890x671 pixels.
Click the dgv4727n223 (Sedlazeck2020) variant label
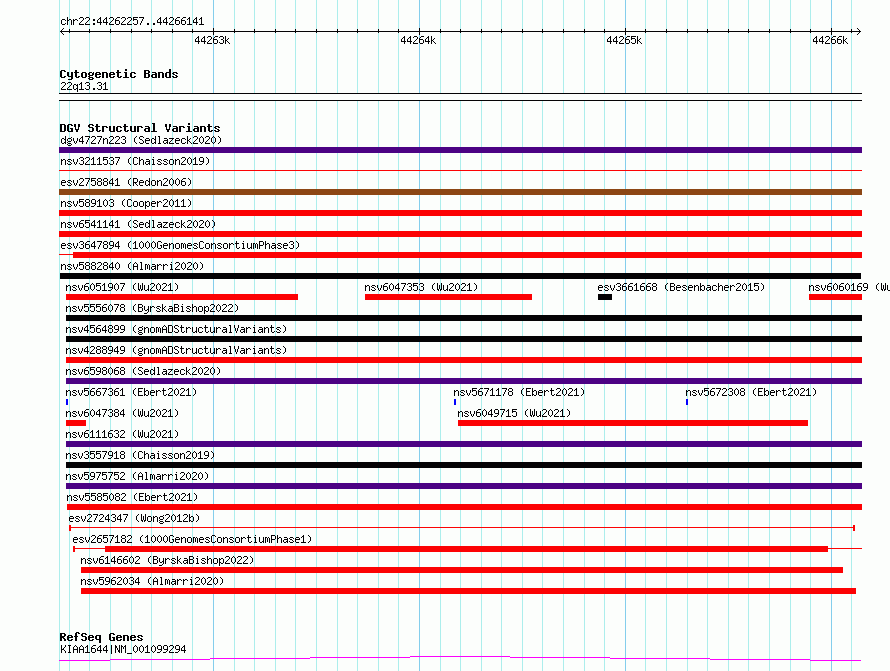[x=141, y=140]
